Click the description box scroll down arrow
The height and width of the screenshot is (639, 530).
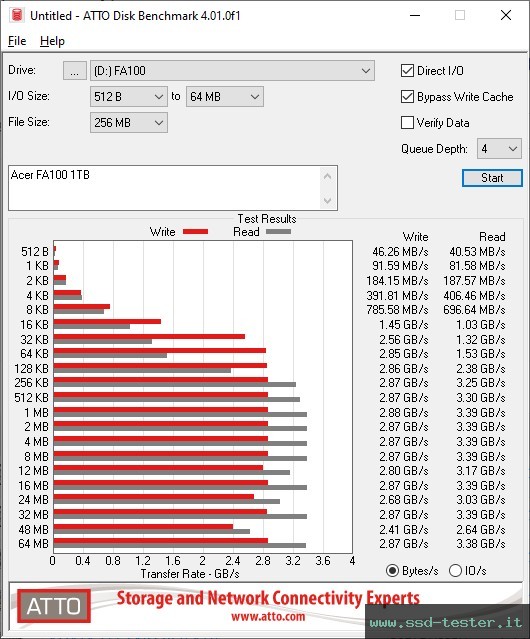tap(328, 200)
